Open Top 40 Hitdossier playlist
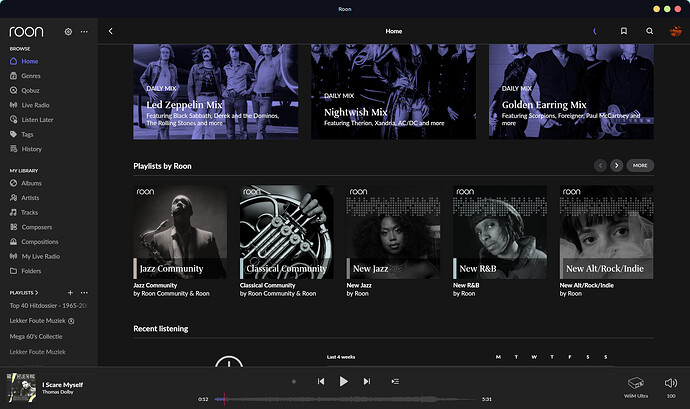This screenshot has width=690, height=409. click(x=48, y=306)
